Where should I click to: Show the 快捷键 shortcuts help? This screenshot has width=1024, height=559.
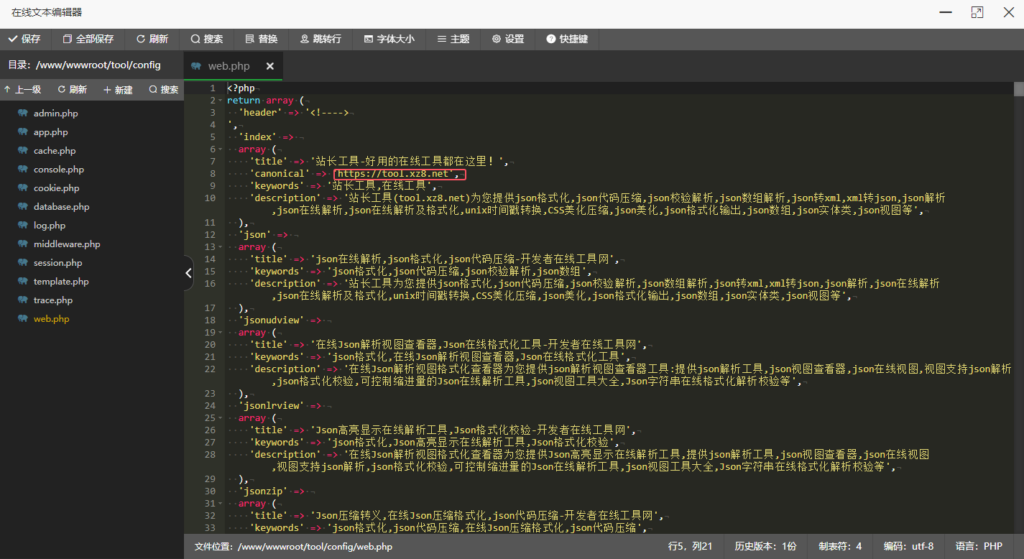(x=567, y=39)
